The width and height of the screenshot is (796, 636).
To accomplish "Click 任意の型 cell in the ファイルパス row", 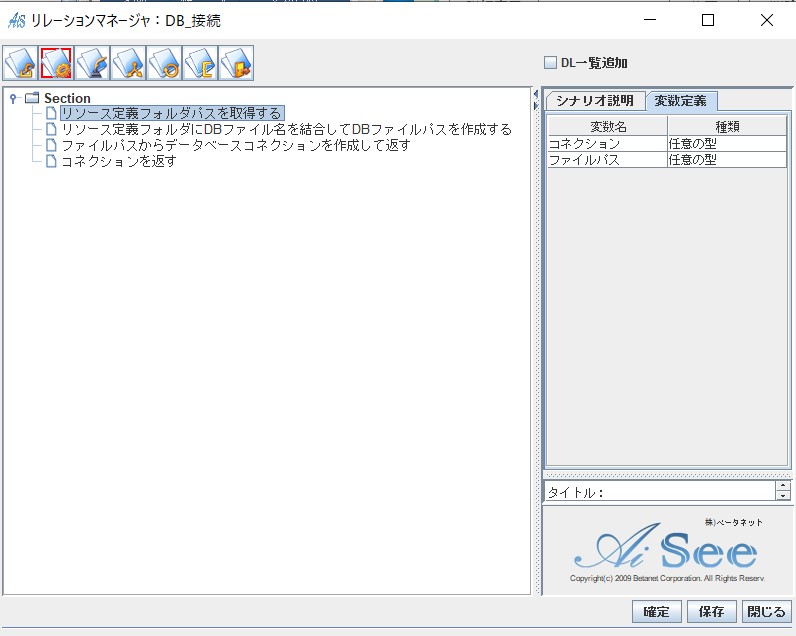I will [x=727, y=160].
